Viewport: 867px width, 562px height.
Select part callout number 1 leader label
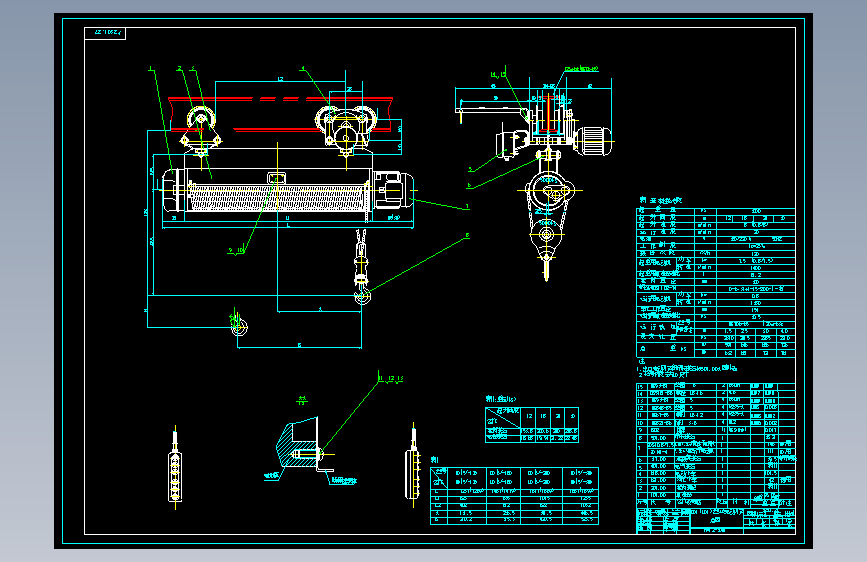pos(151,69)
